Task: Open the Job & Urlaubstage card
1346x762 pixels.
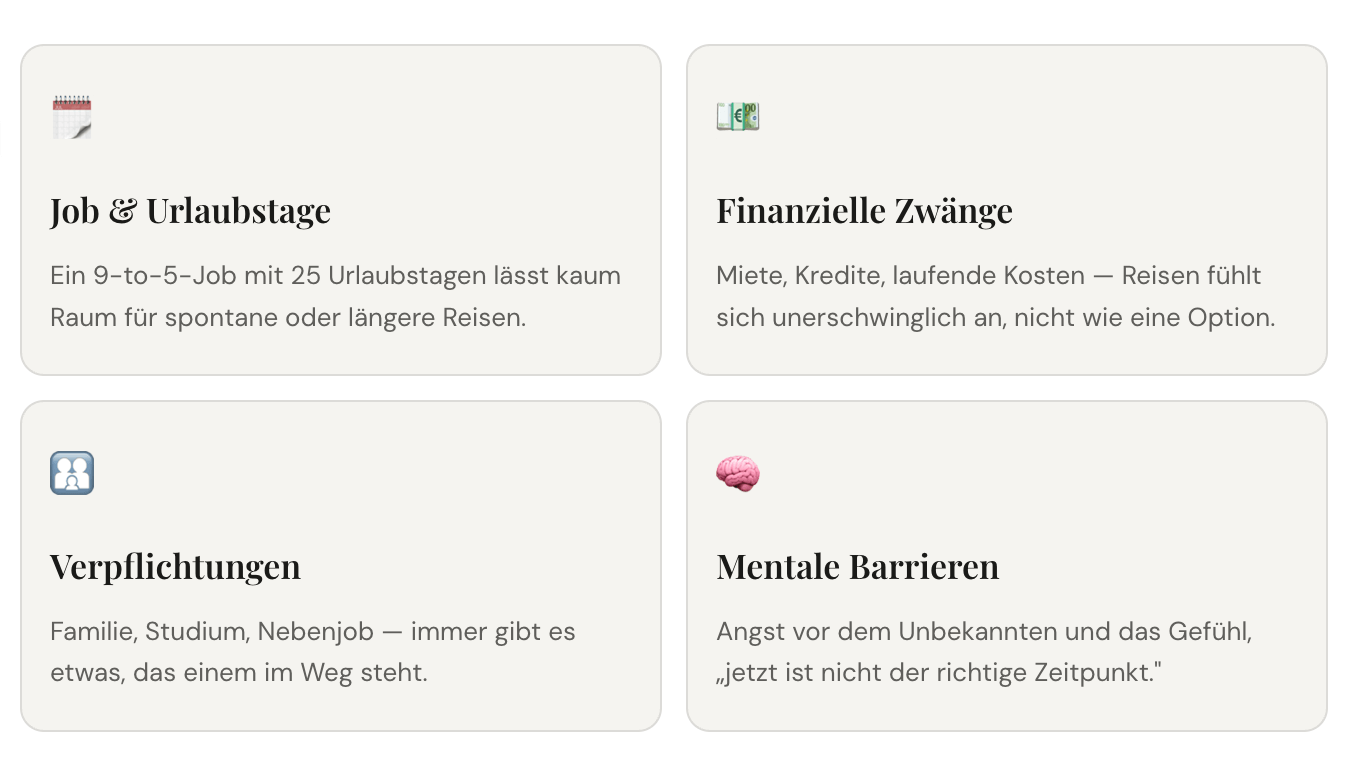Action: 341,210
